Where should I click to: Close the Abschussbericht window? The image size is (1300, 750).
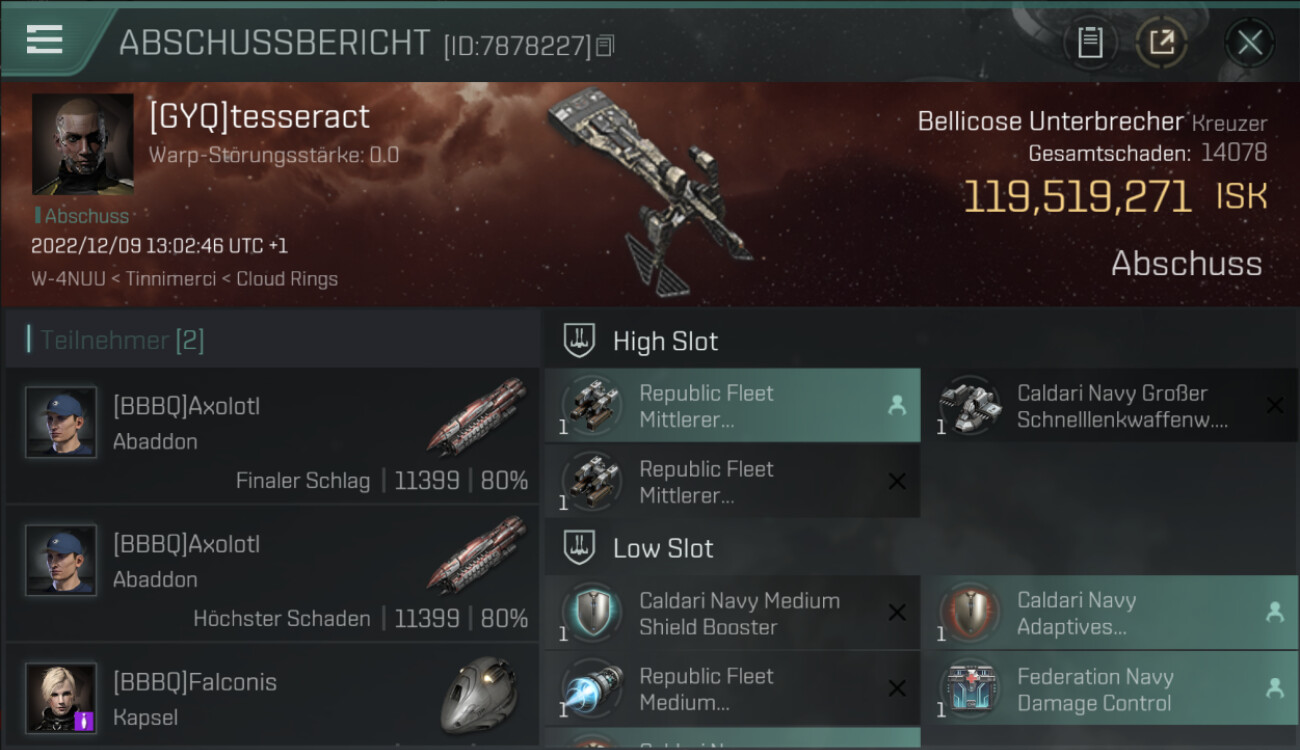click(1249, 42)
